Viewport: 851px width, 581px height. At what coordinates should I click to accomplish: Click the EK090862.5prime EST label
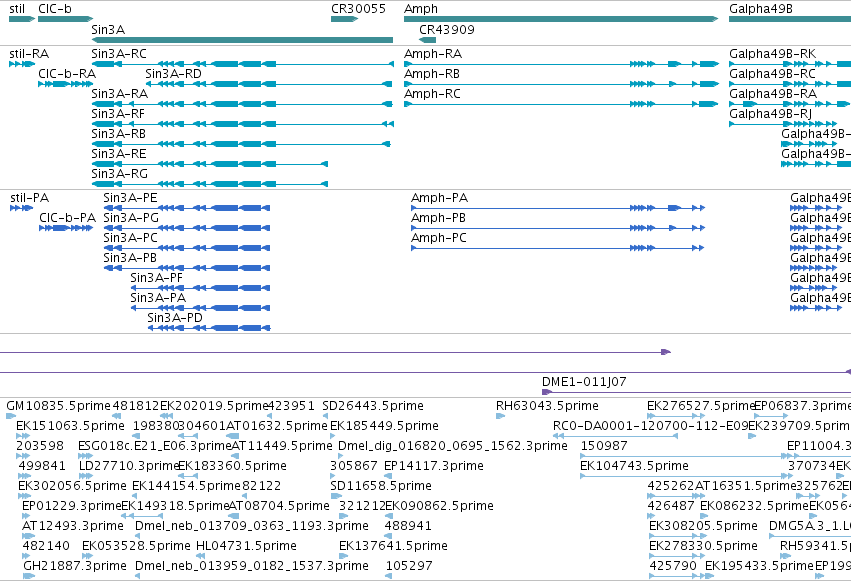pyautogui.click(x=439, y=506)
